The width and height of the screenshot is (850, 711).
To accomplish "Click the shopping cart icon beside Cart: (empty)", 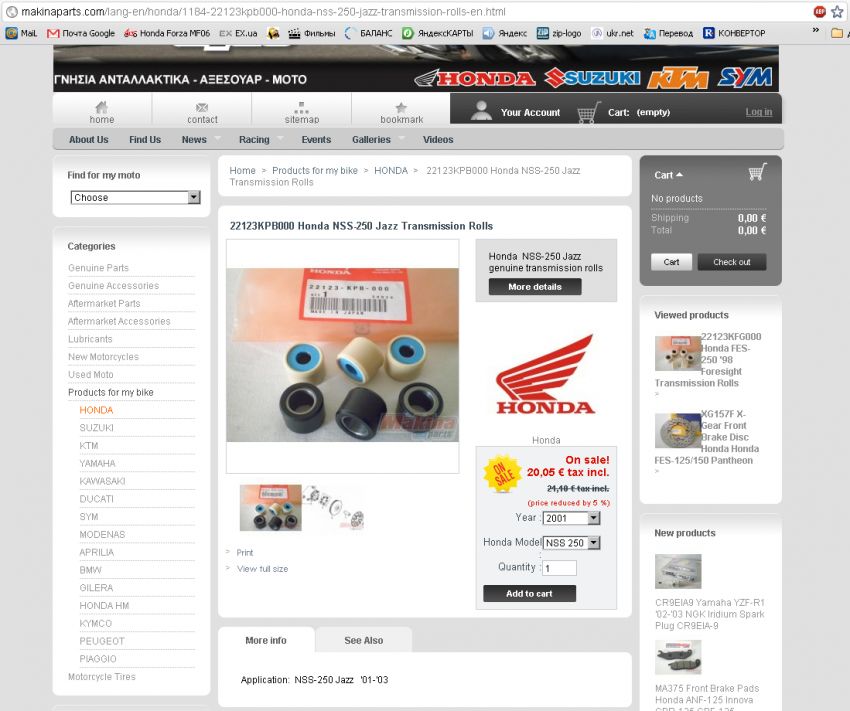I will (589, 112).
